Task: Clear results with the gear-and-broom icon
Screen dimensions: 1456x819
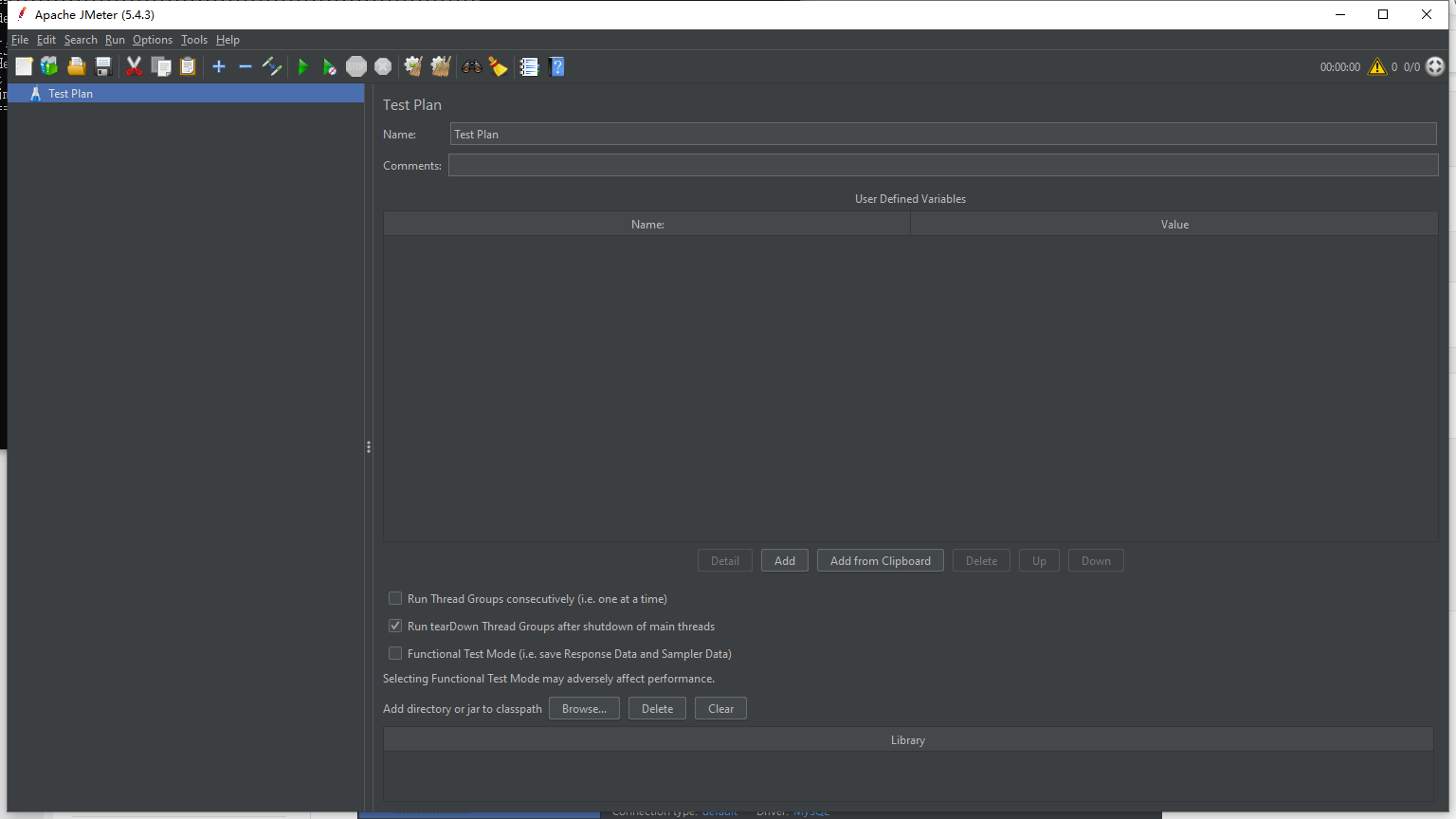Action: pyautogui.click(x=413, y=66)
